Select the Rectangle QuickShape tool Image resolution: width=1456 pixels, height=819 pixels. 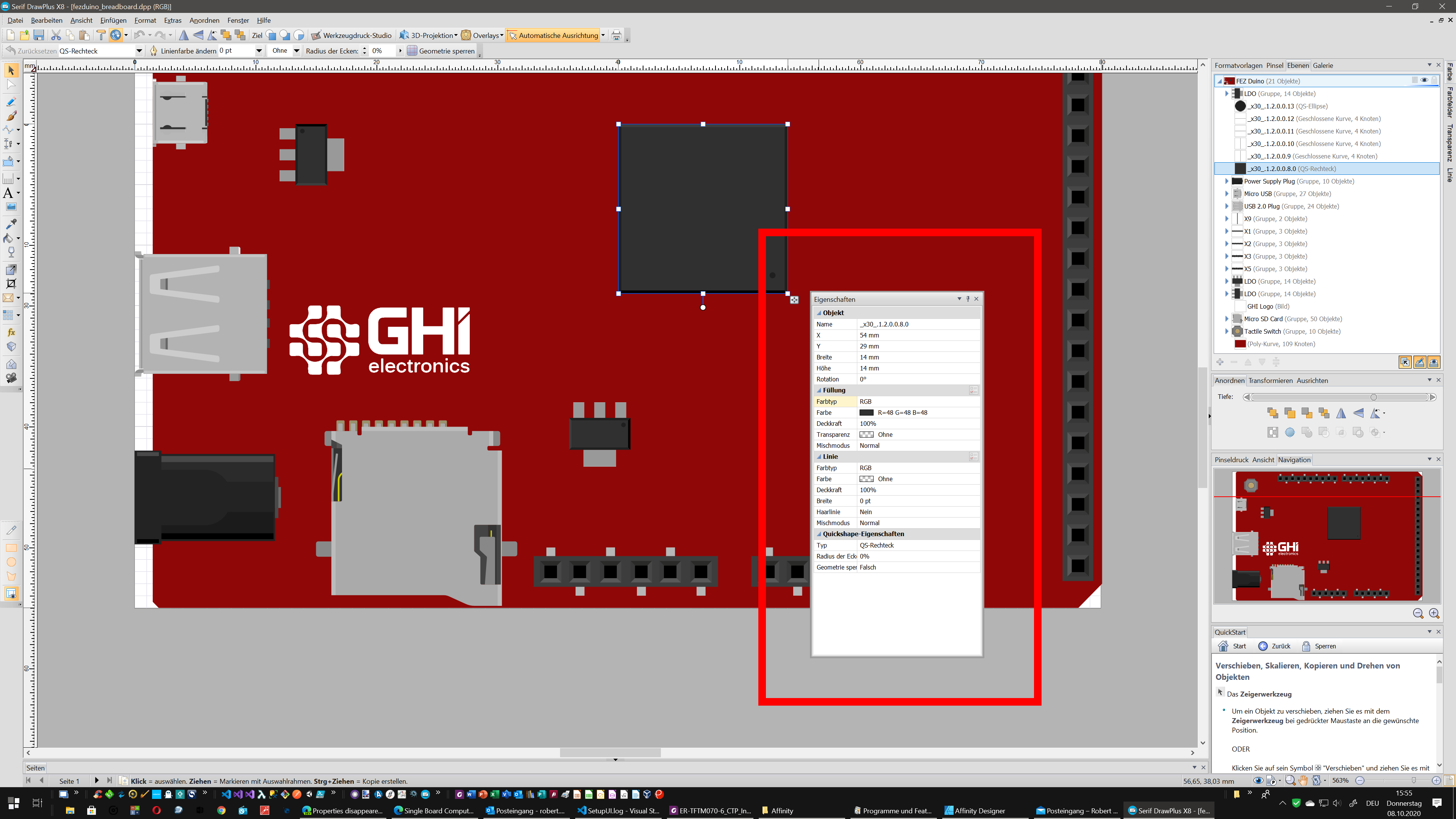11,548
